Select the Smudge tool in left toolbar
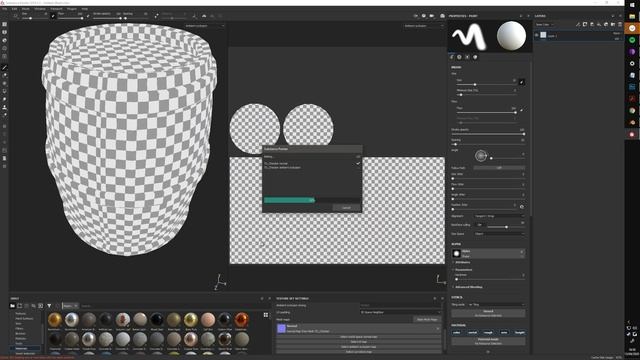The width and height of the screenshot is (640, 360). click(4, 99)
